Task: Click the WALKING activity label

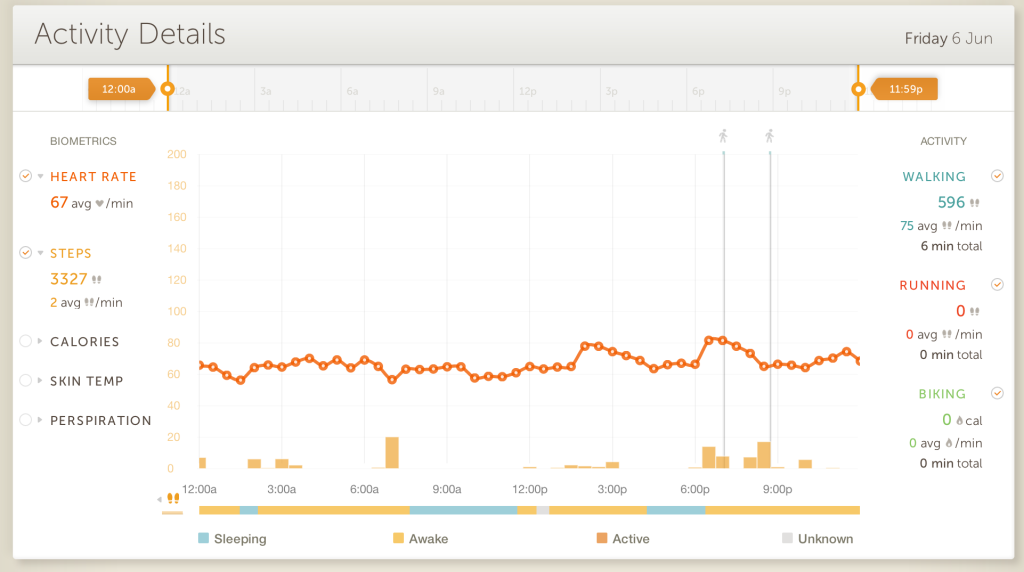Action: [934, 177]
